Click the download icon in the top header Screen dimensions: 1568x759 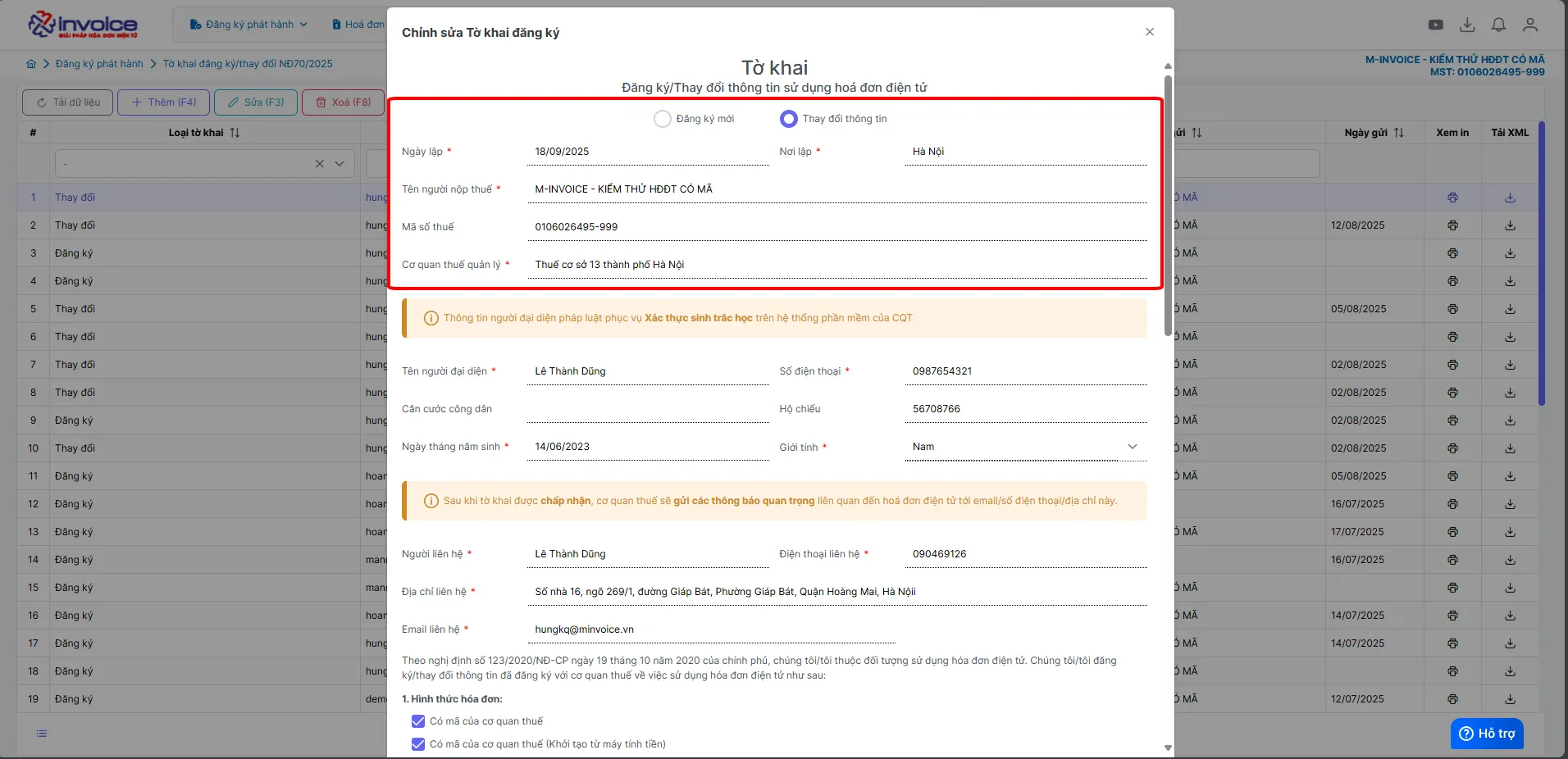pos(1467,25)
